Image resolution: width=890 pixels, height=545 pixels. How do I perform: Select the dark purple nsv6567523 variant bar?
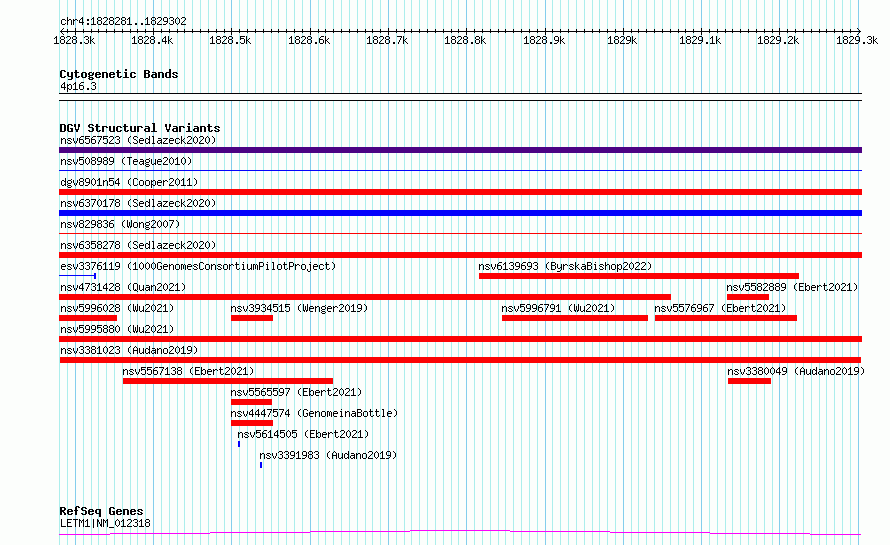tap(460, 150)
